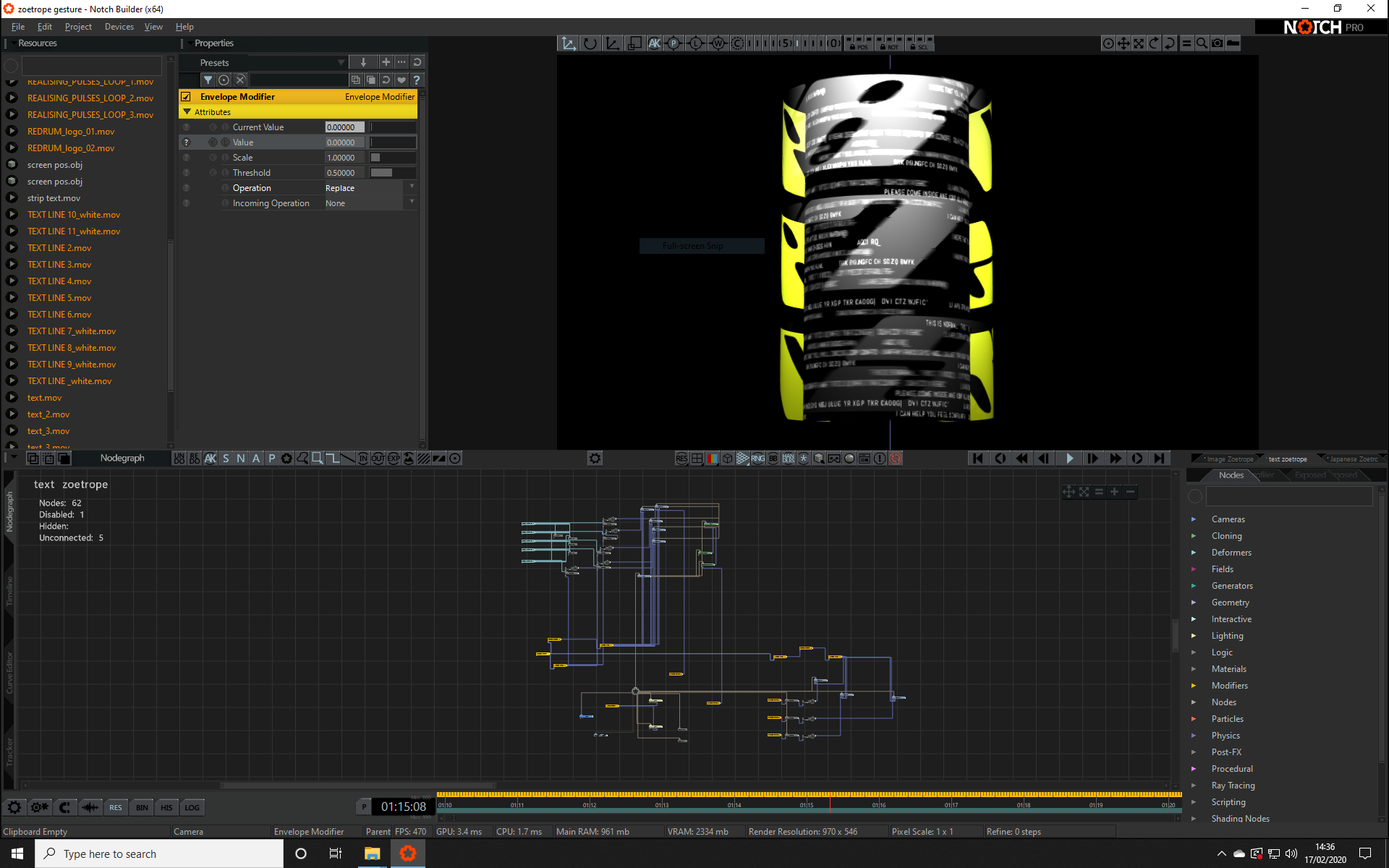This screenshot has width=1389, height=868.
Task: Select the rotate transform tool in viewport toolbar
Action: coord(590,44)
